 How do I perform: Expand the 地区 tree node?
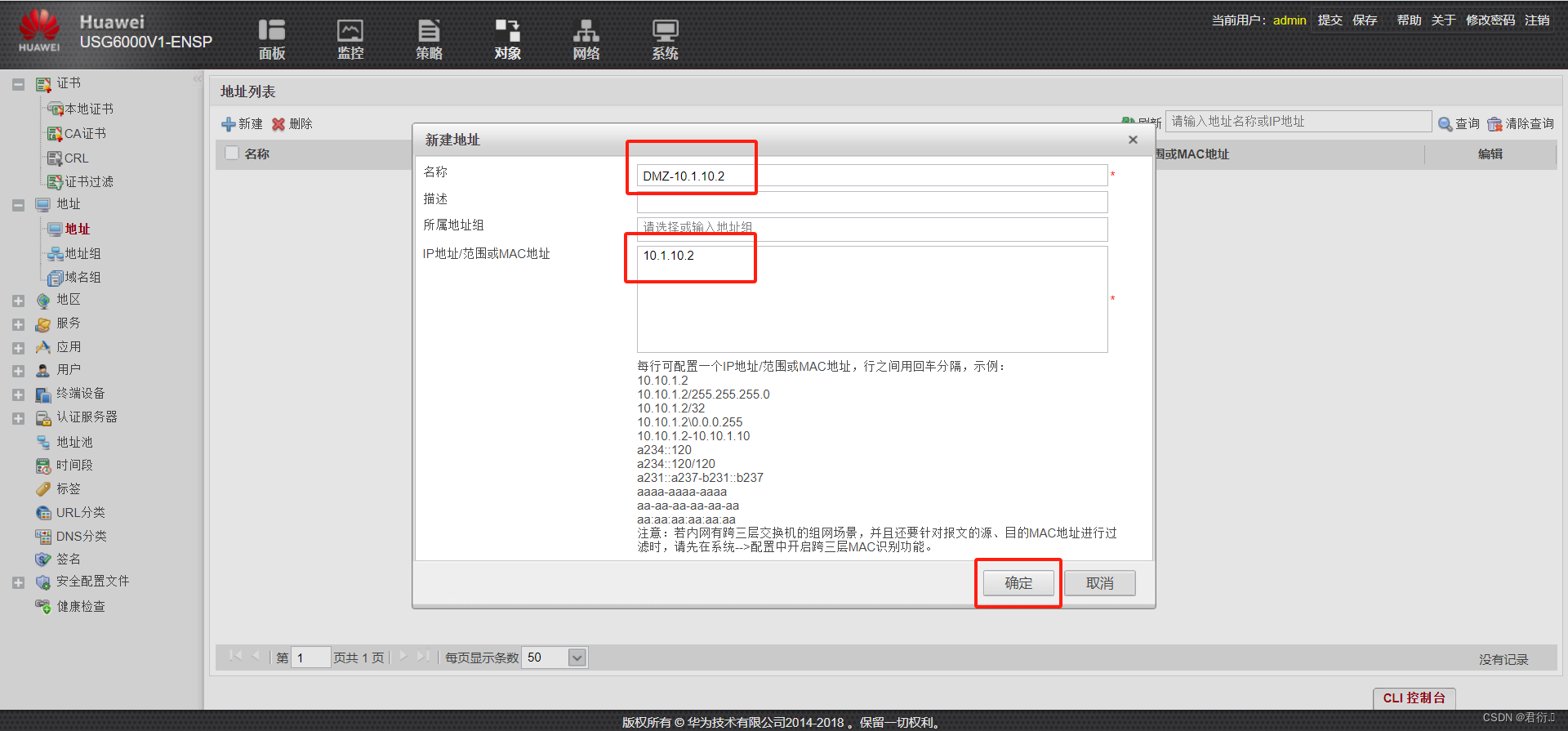[x=18, y=301]
